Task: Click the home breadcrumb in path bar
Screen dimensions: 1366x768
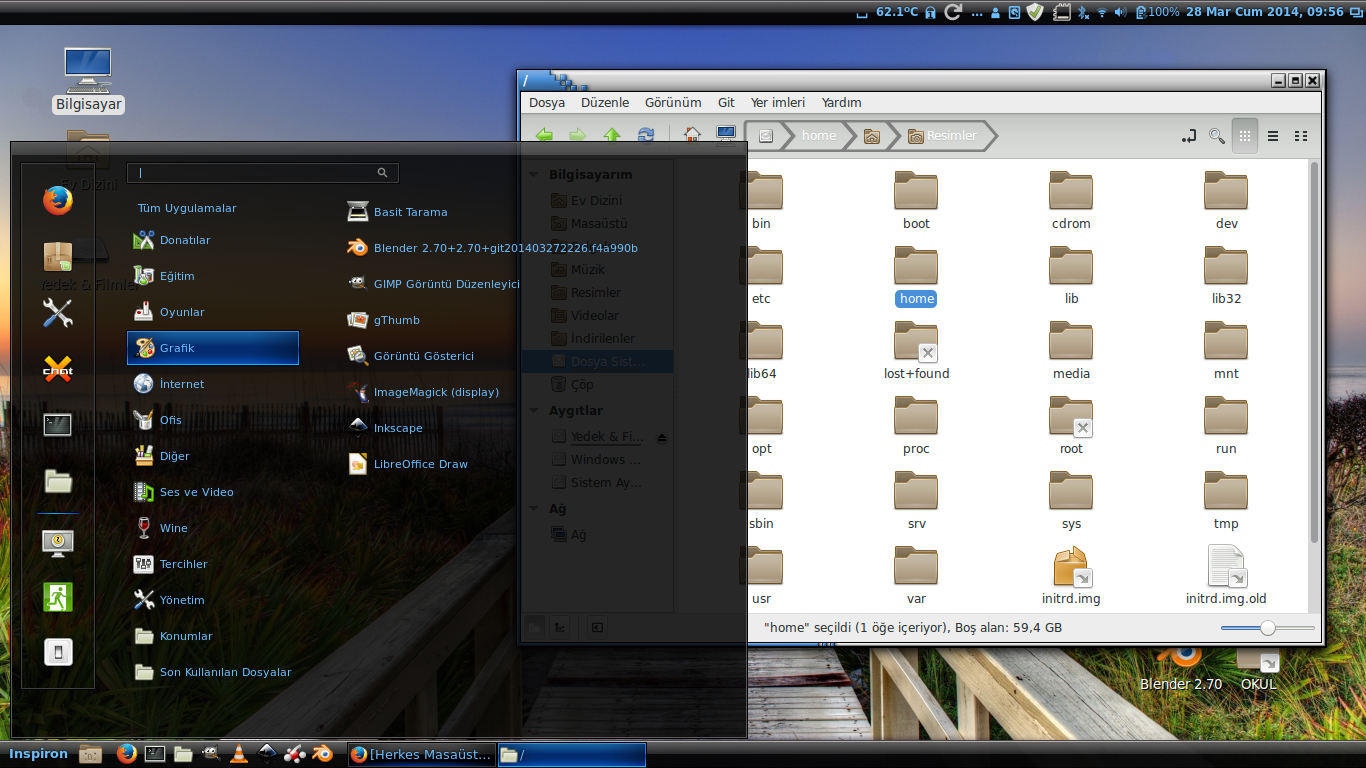Action: [819, 136]
